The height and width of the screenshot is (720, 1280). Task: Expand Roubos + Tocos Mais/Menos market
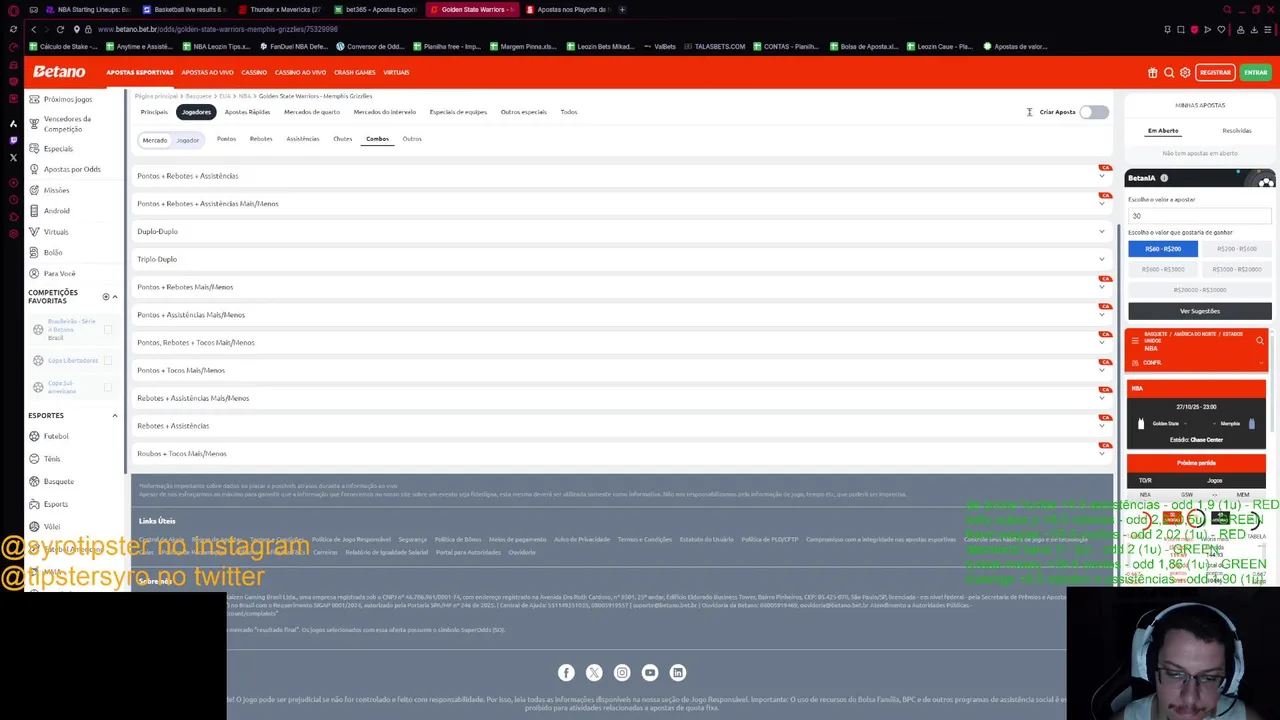pos(624,454)
